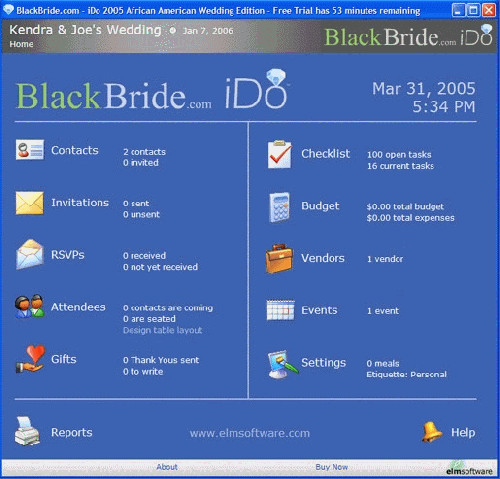Screen dimensions: 500x479
Task: Click the '0 are seated' text
Action: pos(149,319)
